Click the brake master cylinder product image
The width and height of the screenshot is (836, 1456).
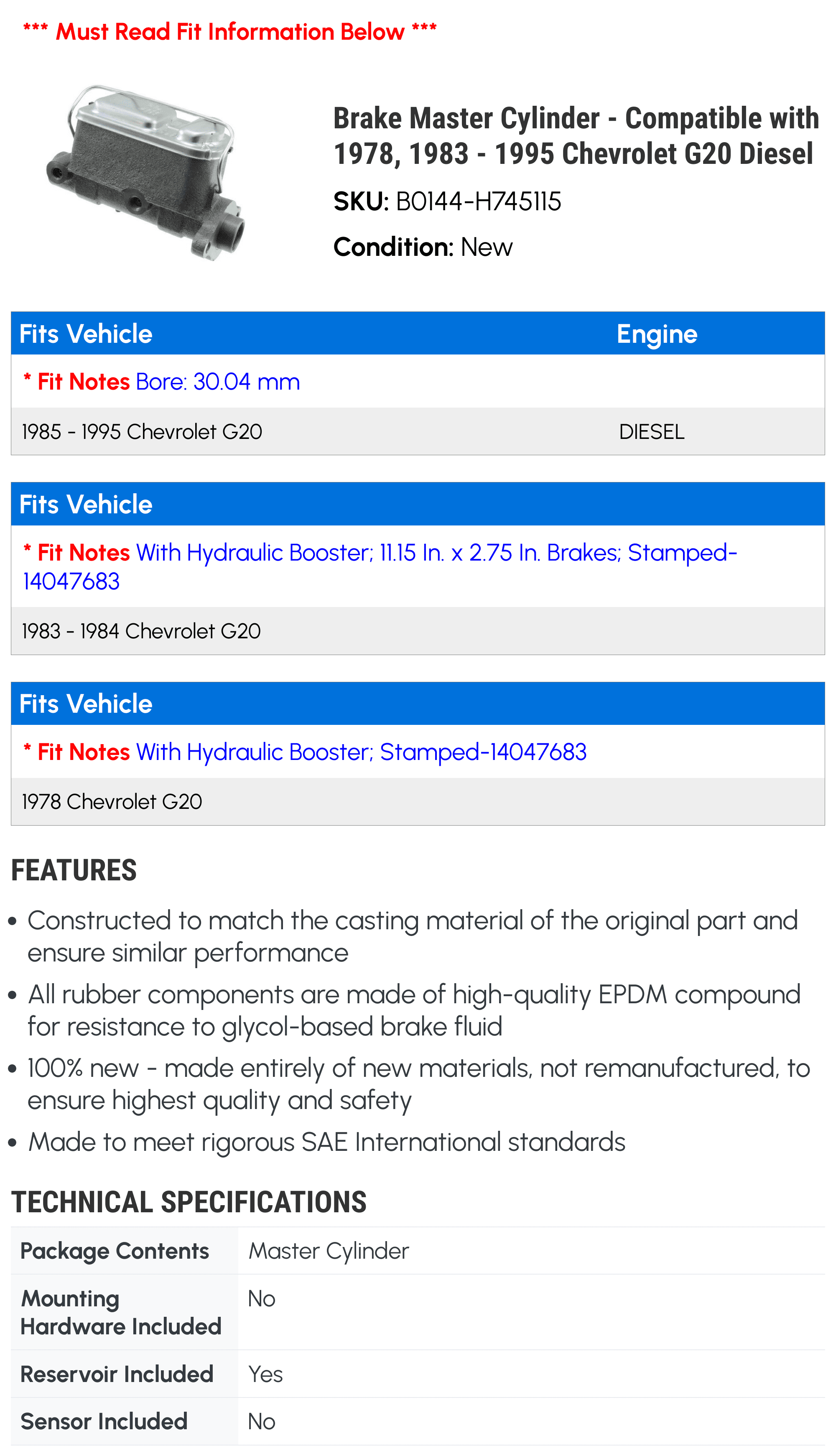tap(146, 173)
